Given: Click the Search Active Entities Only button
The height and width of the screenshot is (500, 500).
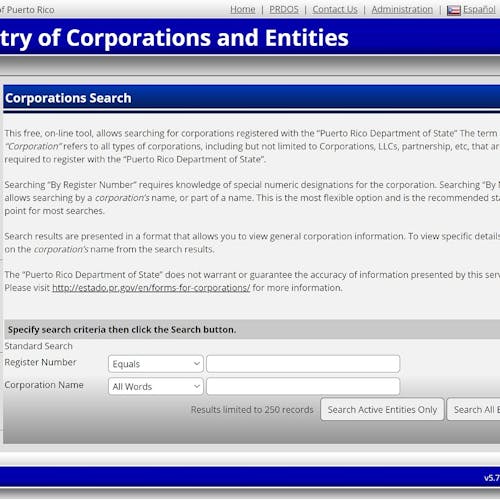Looking at the screenshot, I should tap(382, 409).
